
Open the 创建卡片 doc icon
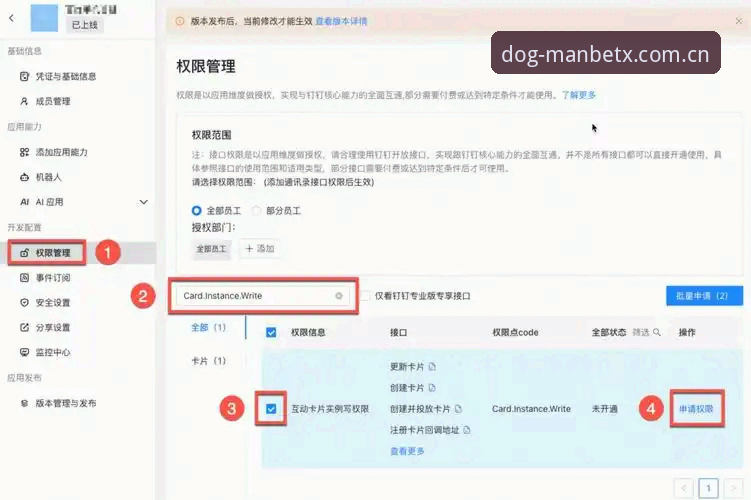(x=432, y=387)
